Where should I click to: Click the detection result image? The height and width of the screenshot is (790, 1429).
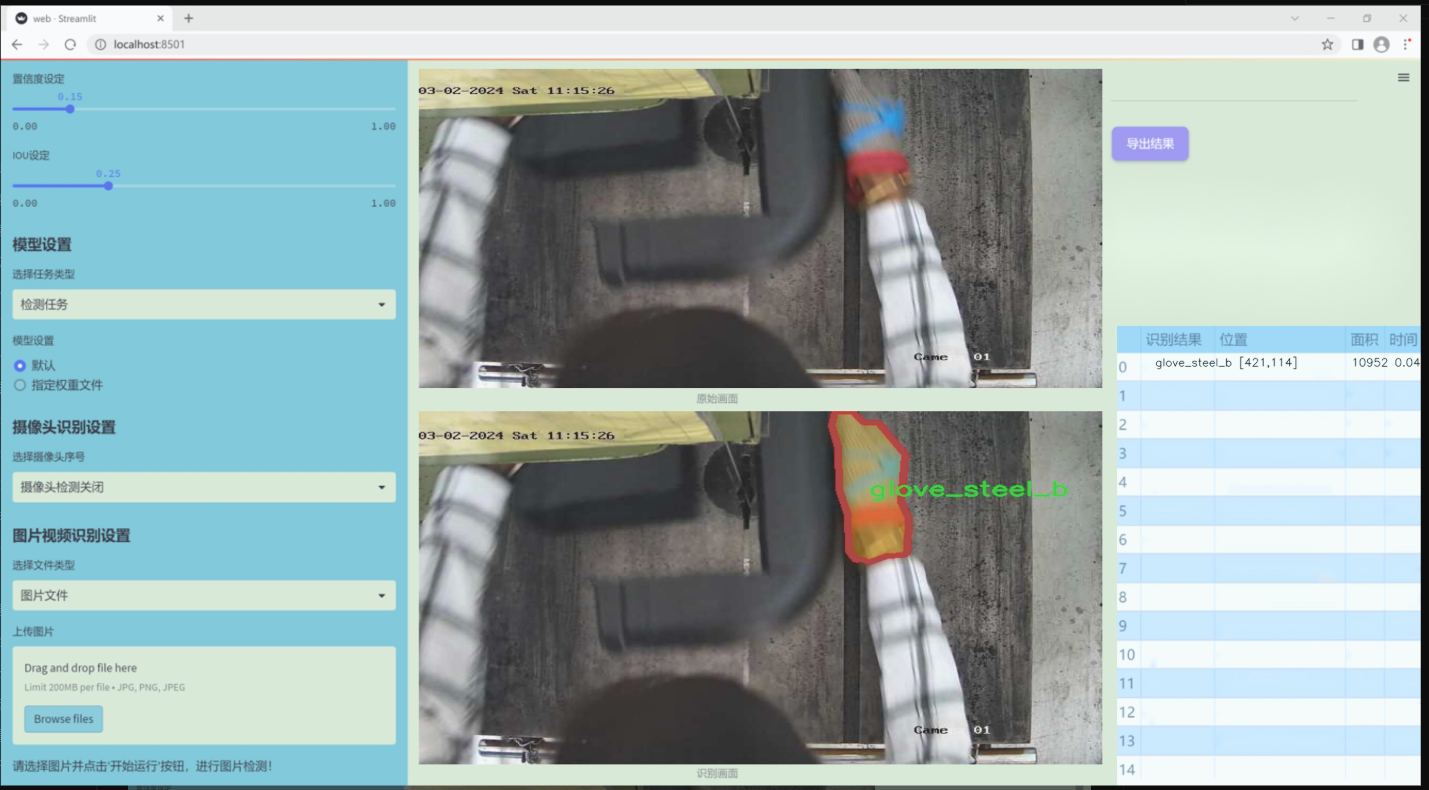pyautogui.click(x=760, y=588)
